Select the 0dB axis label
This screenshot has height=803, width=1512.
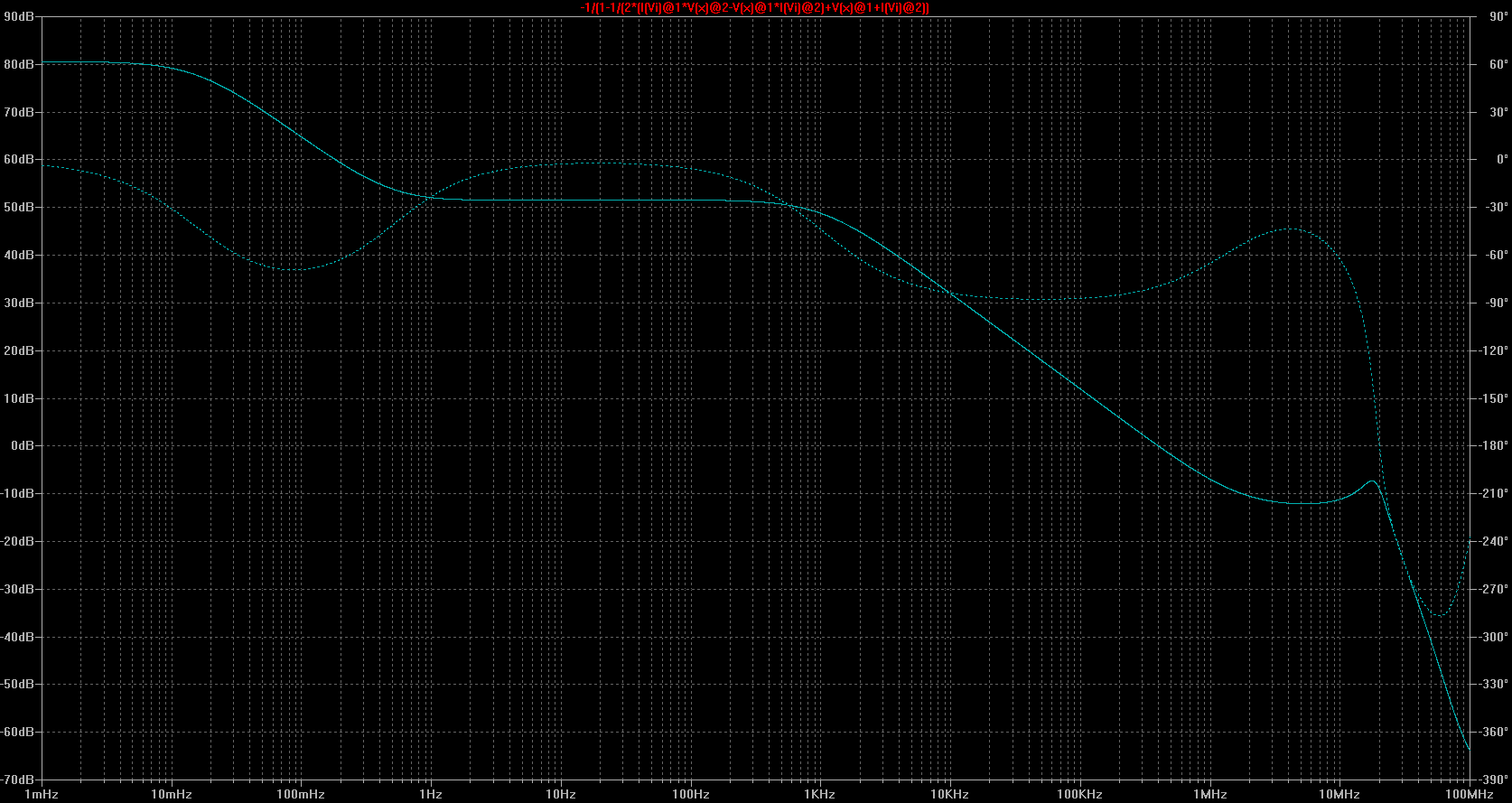pyautogui.click(x=22, y=445)
